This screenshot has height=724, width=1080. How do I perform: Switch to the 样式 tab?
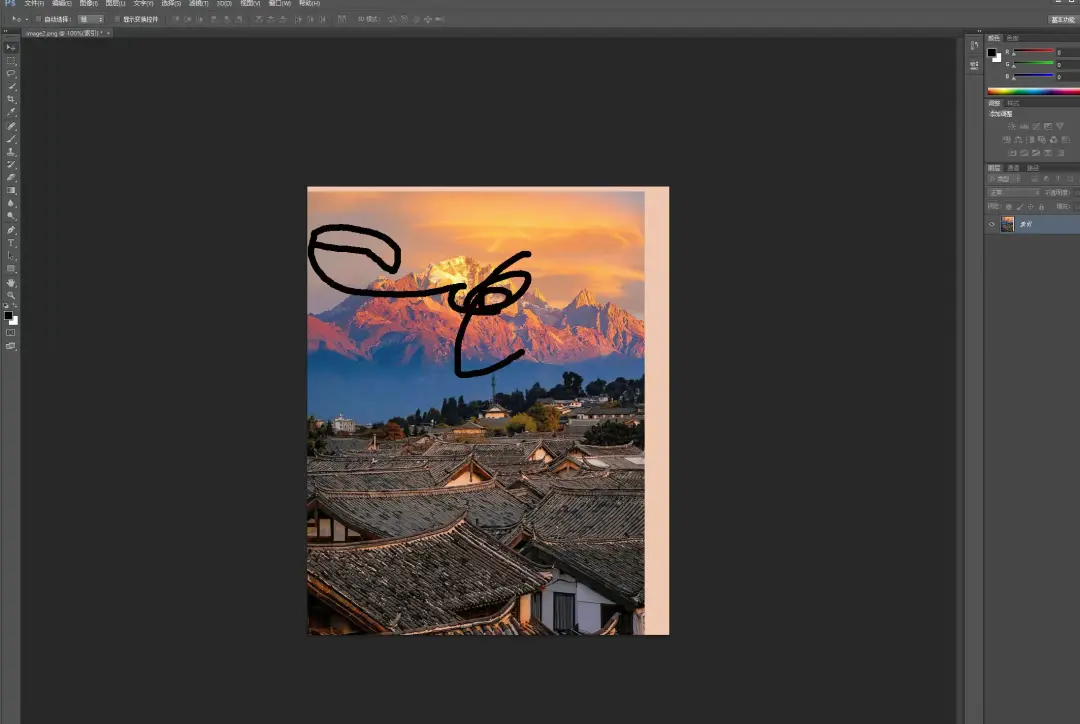[1013, 103]
